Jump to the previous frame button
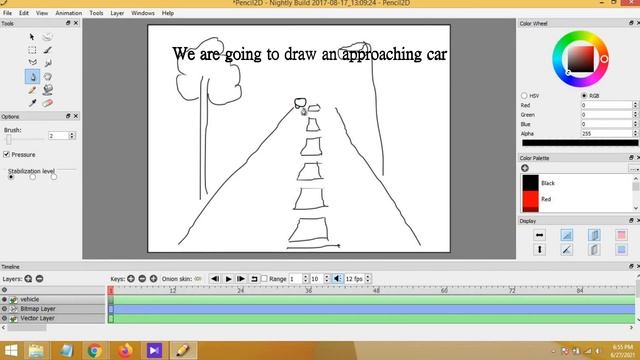The image size is (640, 360). [215, 279]
